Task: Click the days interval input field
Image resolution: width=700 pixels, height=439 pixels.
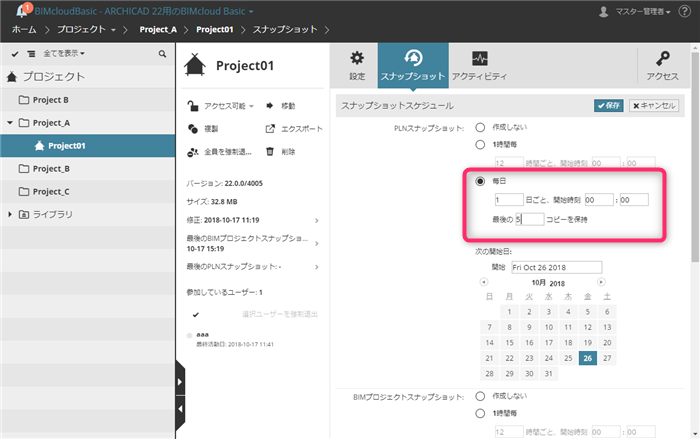Action: coord(509,200)
